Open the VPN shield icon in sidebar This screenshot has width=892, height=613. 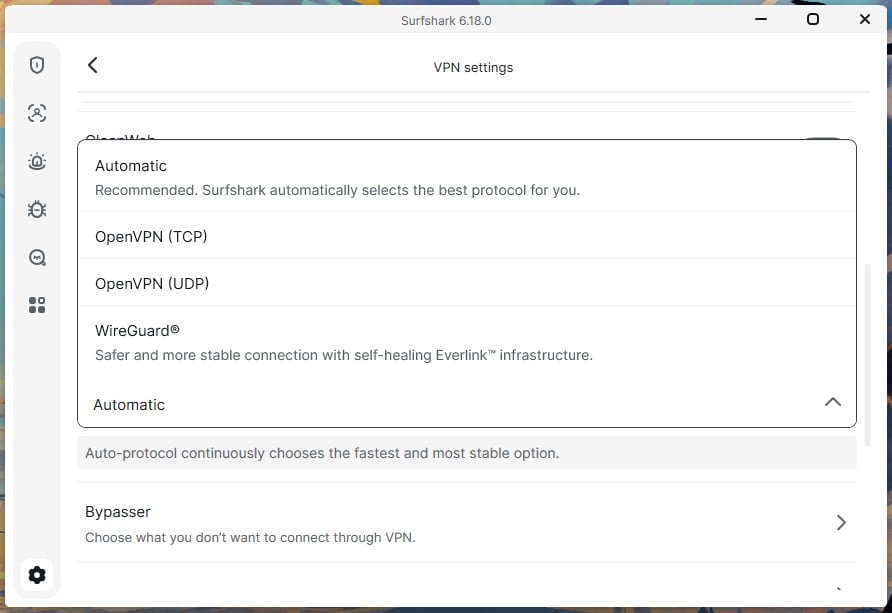click(37, 65)
